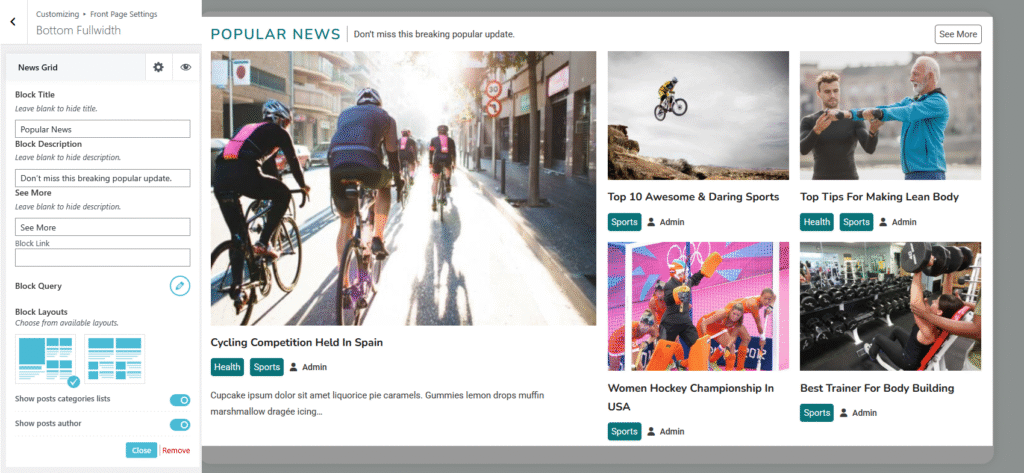Screen dimensions: 1024x473
Task: Expand the News Grid widget header
Action: pos(75,67)
